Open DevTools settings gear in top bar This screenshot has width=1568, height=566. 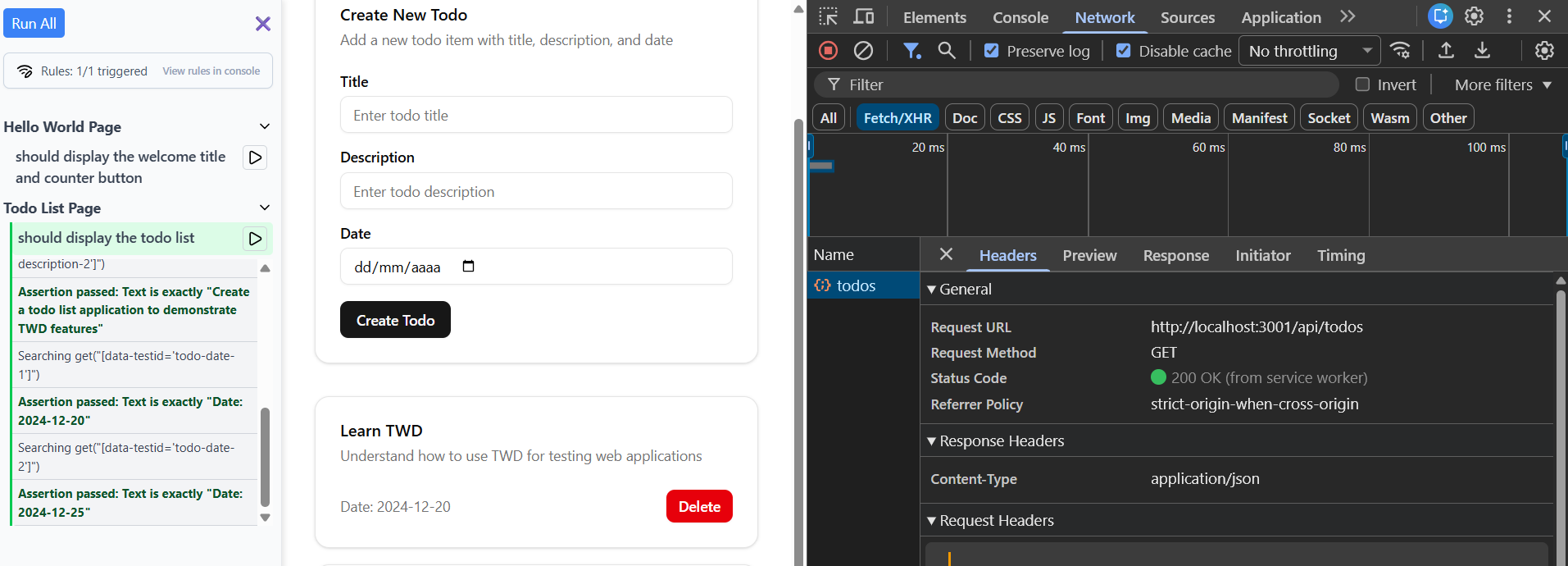click(1474, 16)
